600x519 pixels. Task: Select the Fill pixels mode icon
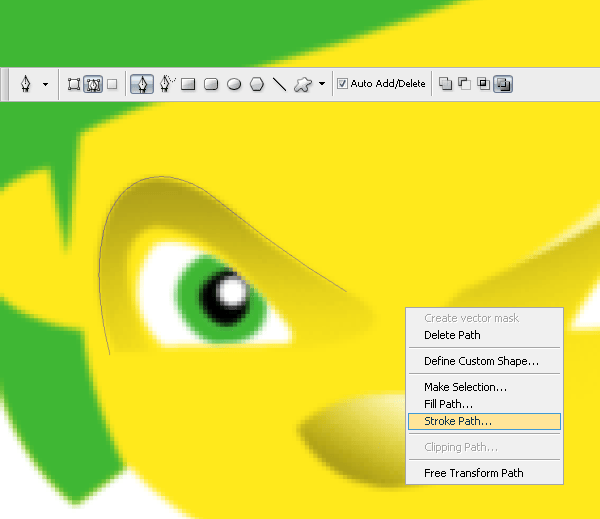coord(111,84)
